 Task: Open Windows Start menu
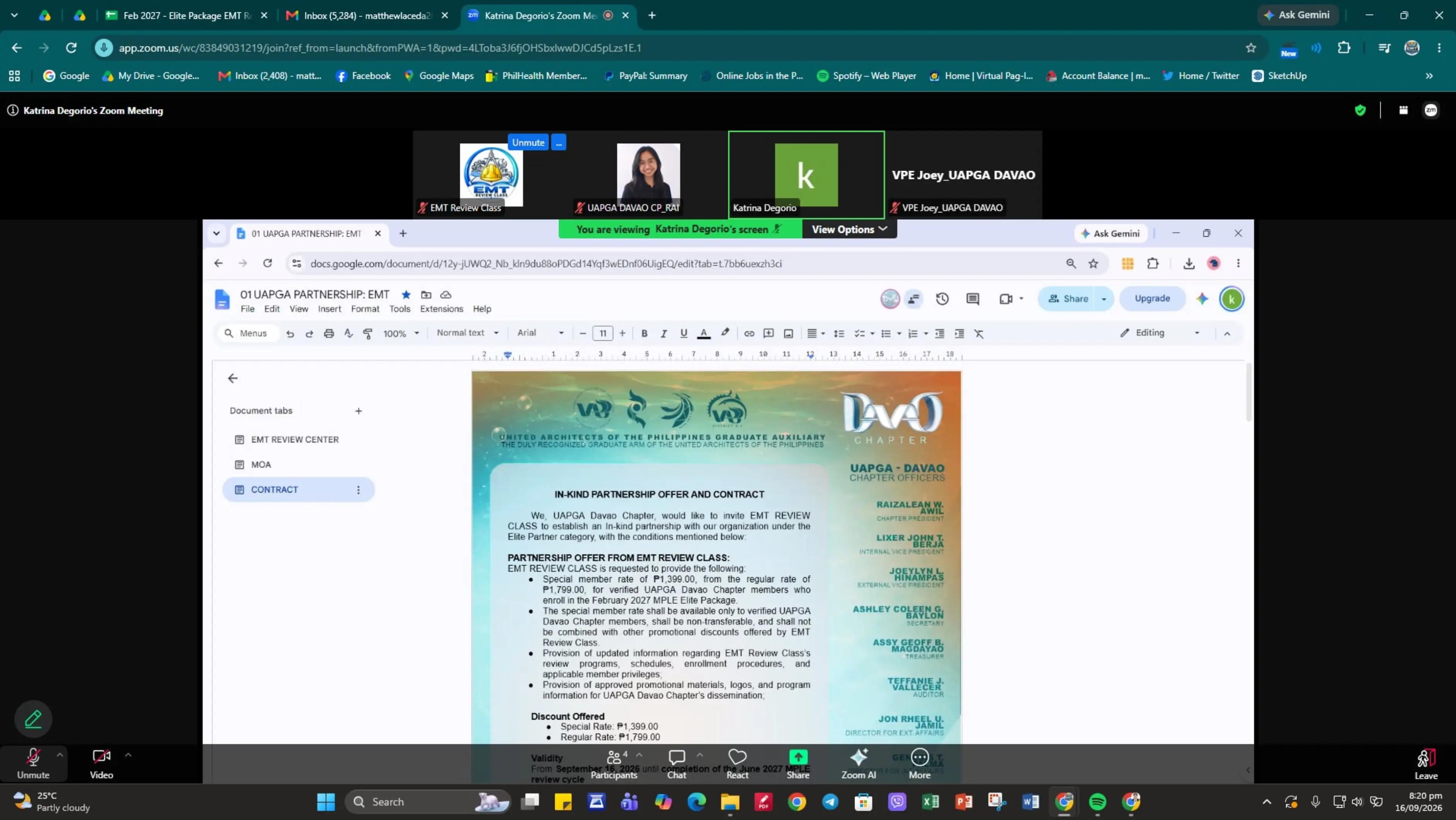(x=325, y=801)
